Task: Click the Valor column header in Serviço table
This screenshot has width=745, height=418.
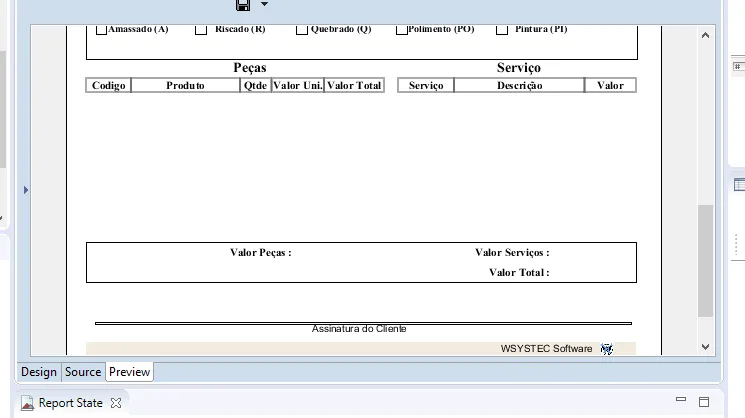Action: pos(611,86)
